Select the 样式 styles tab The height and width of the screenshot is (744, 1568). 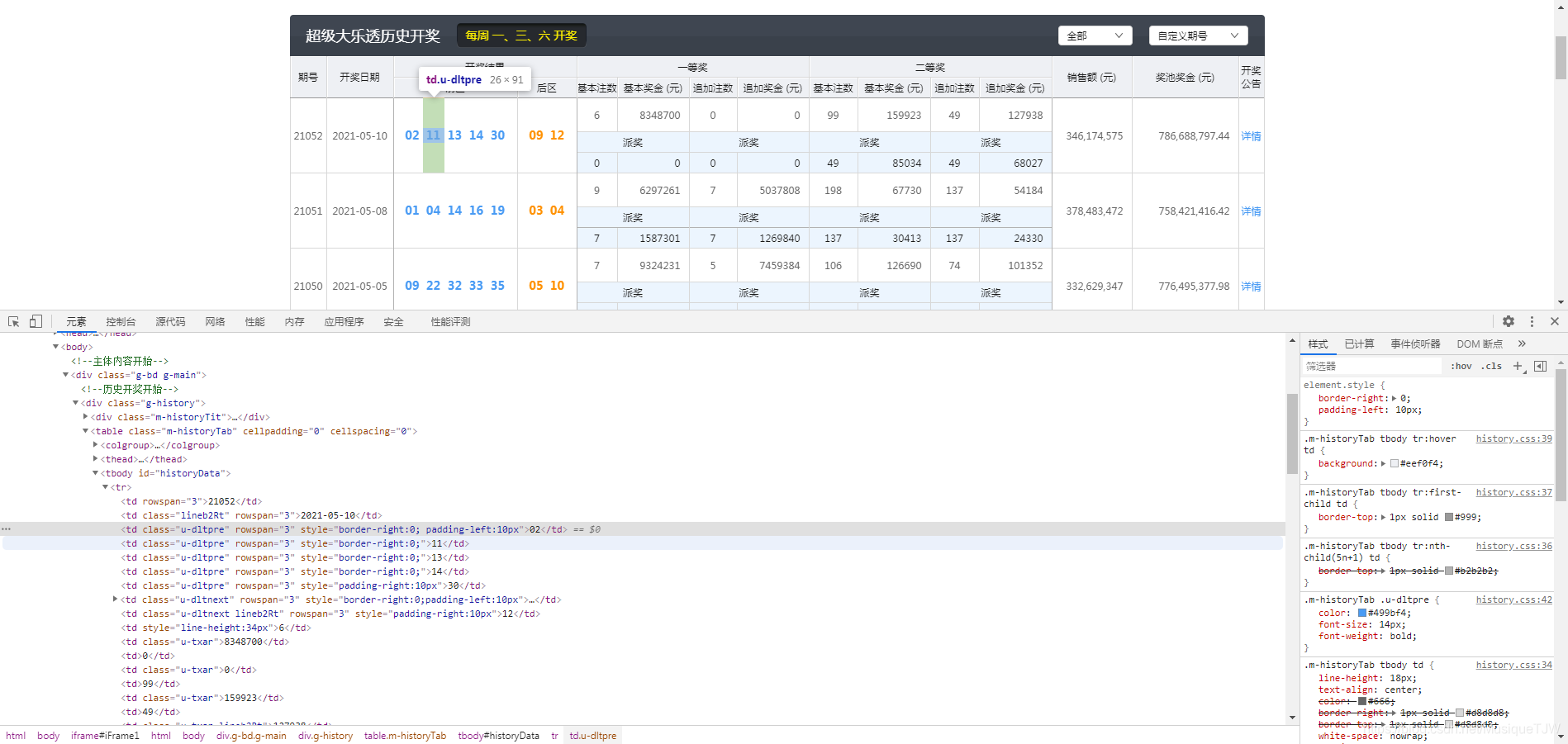[x=1318, y=344]
